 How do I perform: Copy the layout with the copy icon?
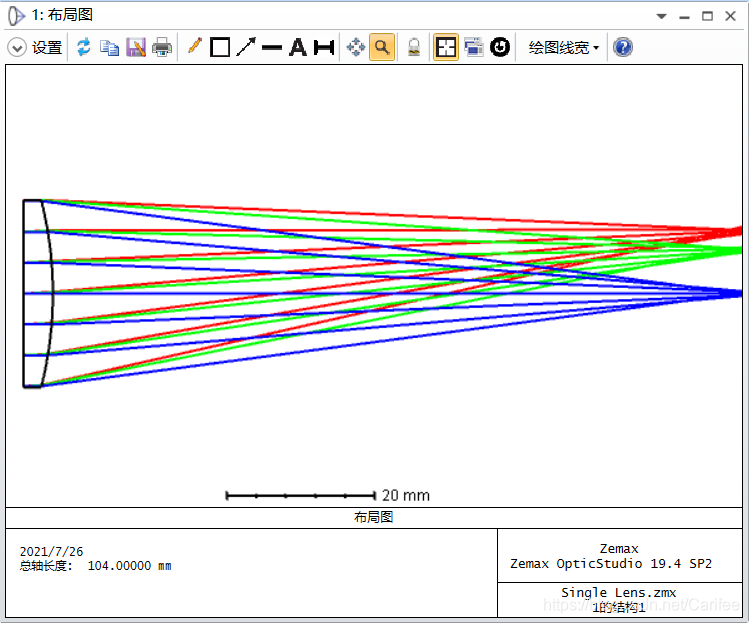pos(109,47)
